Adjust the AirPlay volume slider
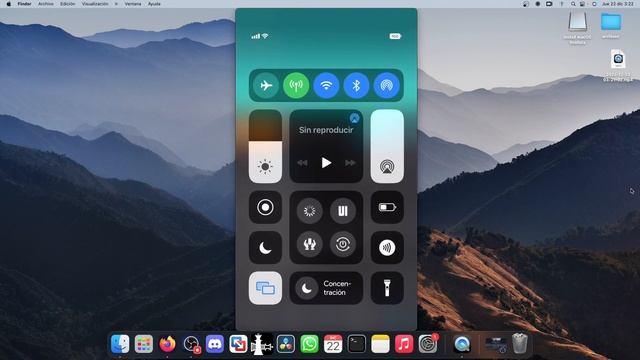Viewport: 640px width, 360px height. [387, 146]
